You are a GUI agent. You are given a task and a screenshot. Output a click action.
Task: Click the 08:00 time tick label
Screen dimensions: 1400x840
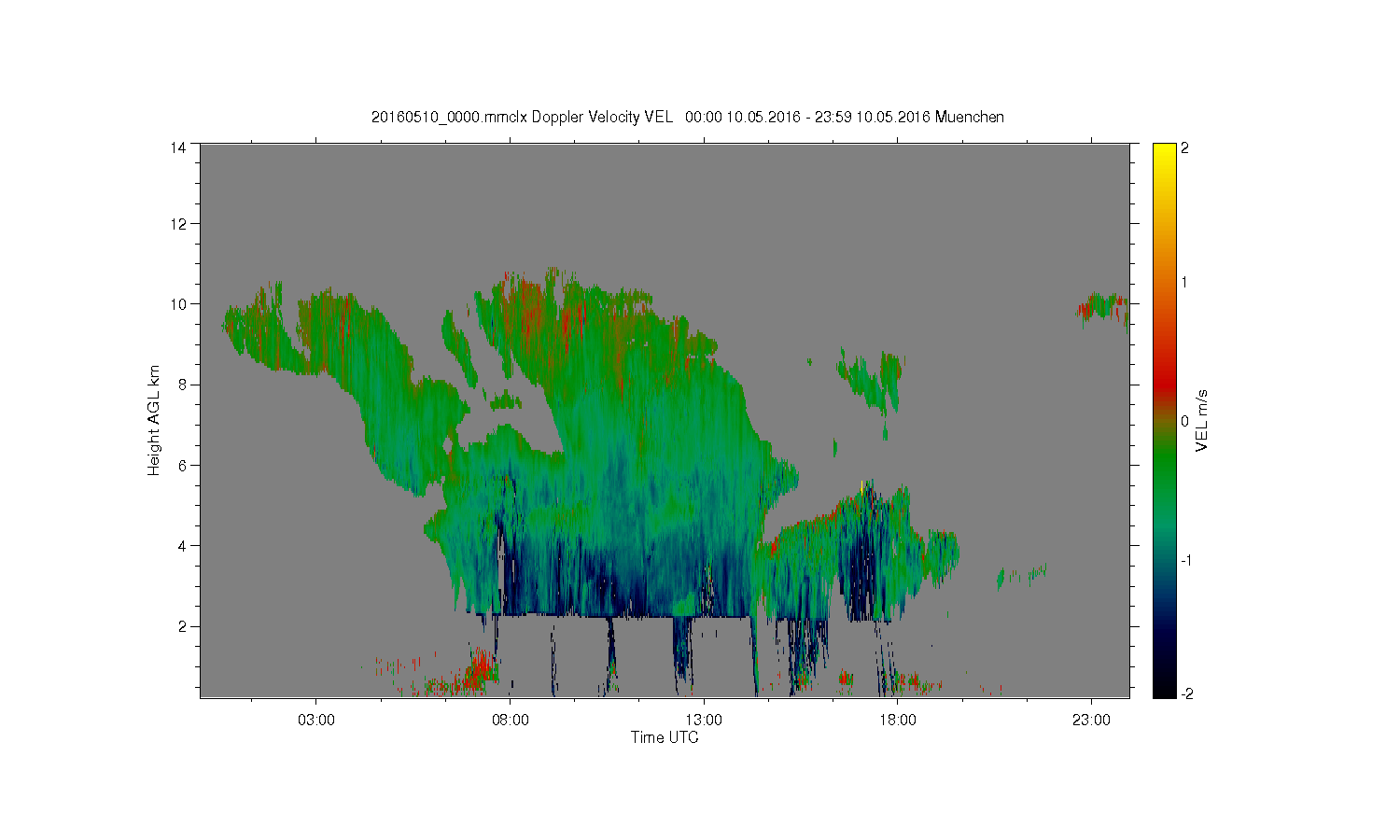(511, 721)
